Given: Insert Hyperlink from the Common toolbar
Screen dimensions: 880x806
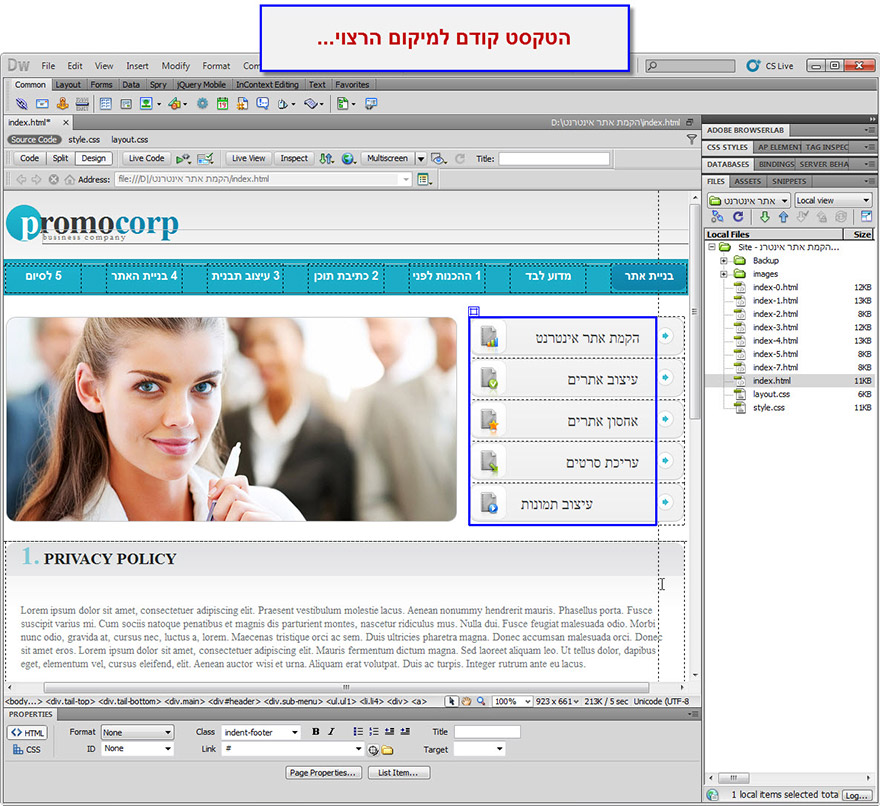Looking at the screenshot, I should coord(21,103).
